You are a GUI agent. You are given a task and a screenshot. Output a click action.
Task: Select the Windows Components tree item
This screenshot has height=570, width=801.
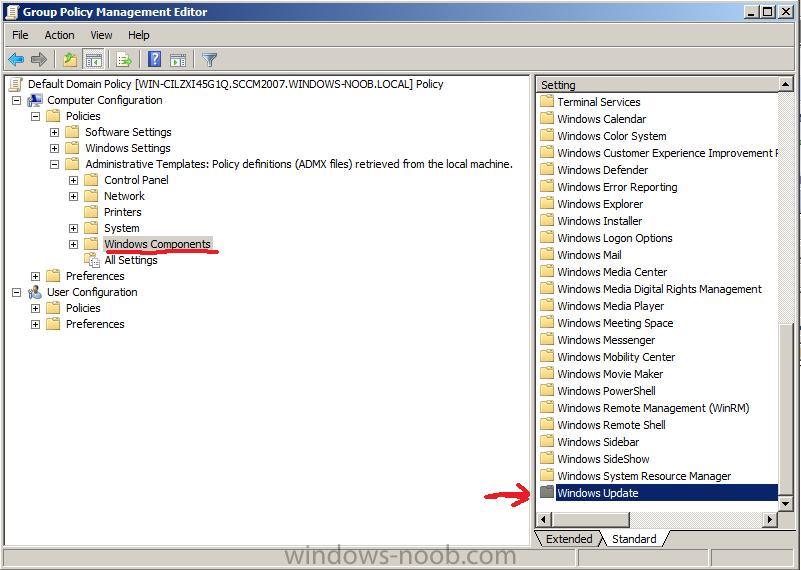pos(157,244)
